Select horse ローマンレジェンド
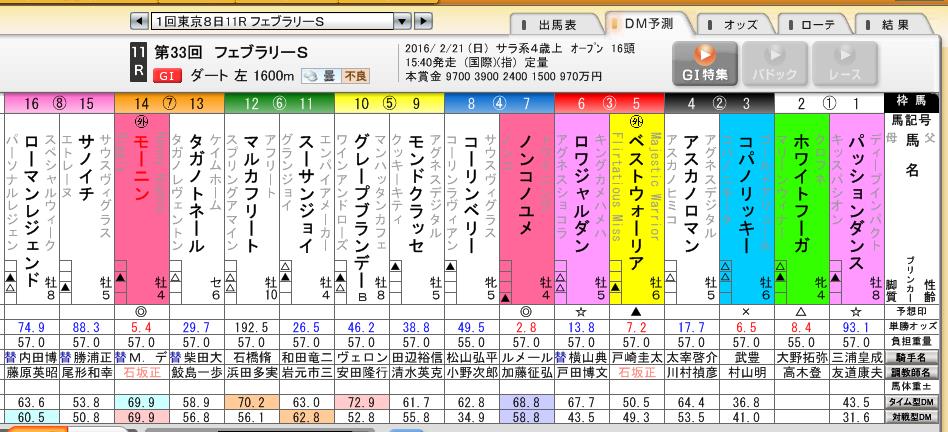948x432 pixels. 31,209
